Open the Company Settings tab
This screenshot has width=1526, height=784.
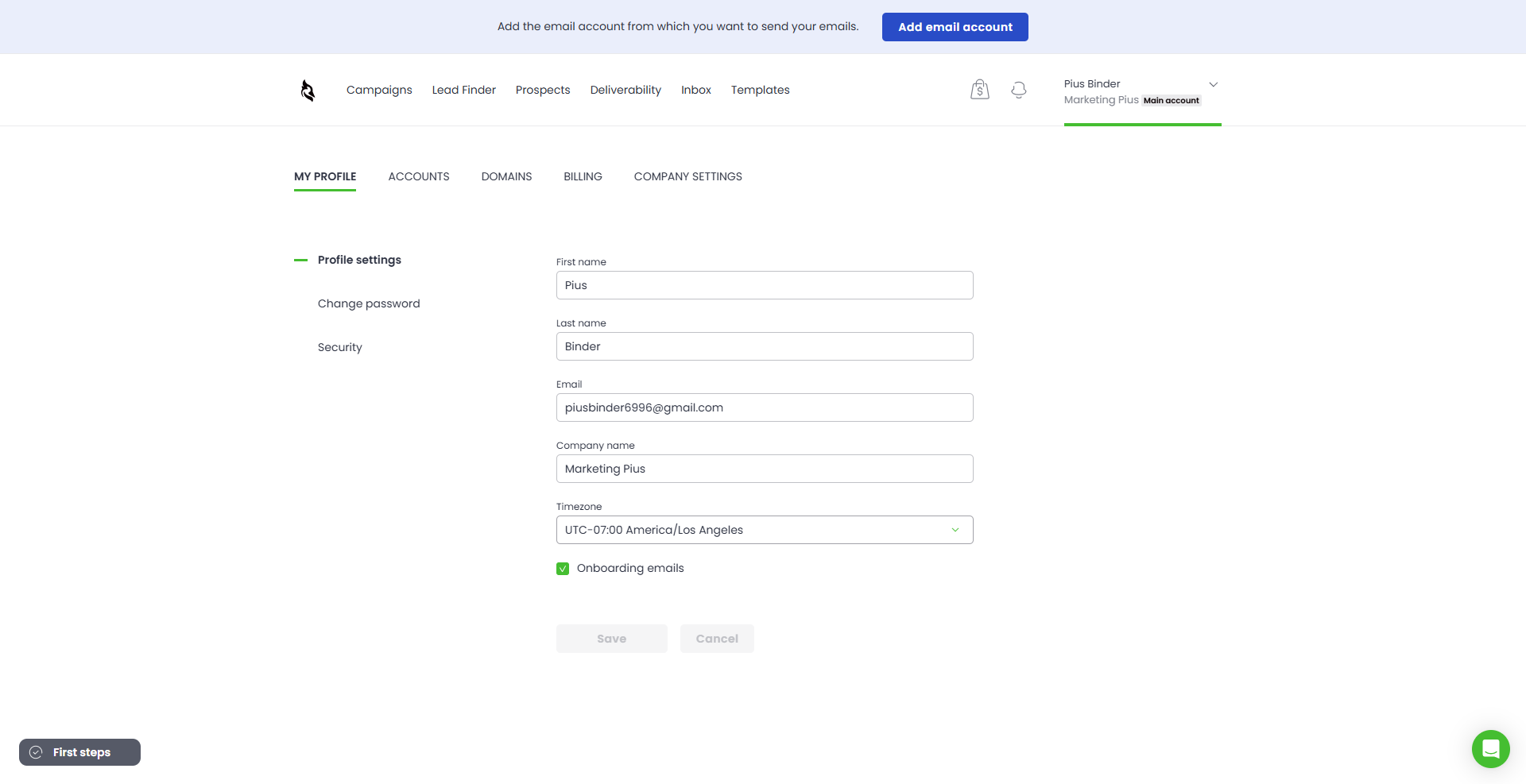[687, 176]
